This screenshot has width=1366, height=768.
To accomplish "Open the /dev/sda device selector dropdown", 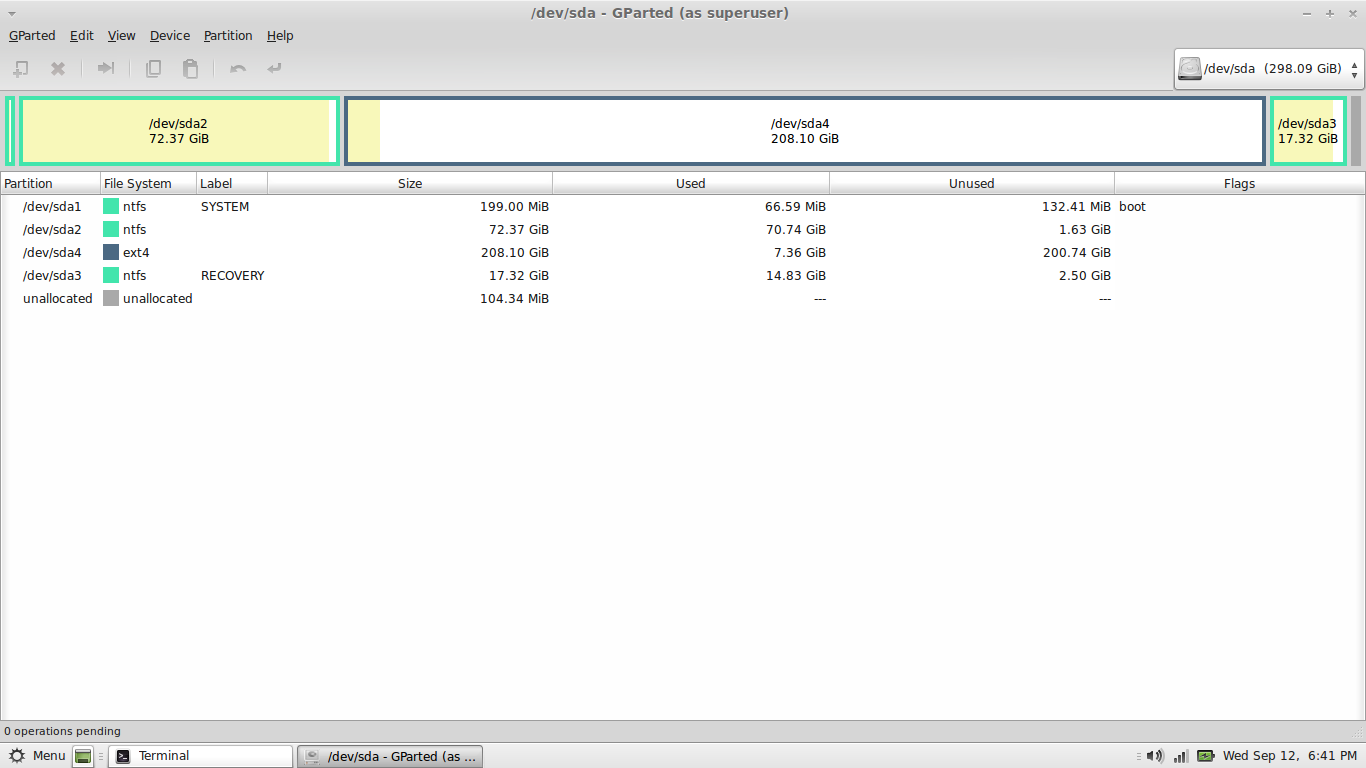I will click(x=1269, y=69).
